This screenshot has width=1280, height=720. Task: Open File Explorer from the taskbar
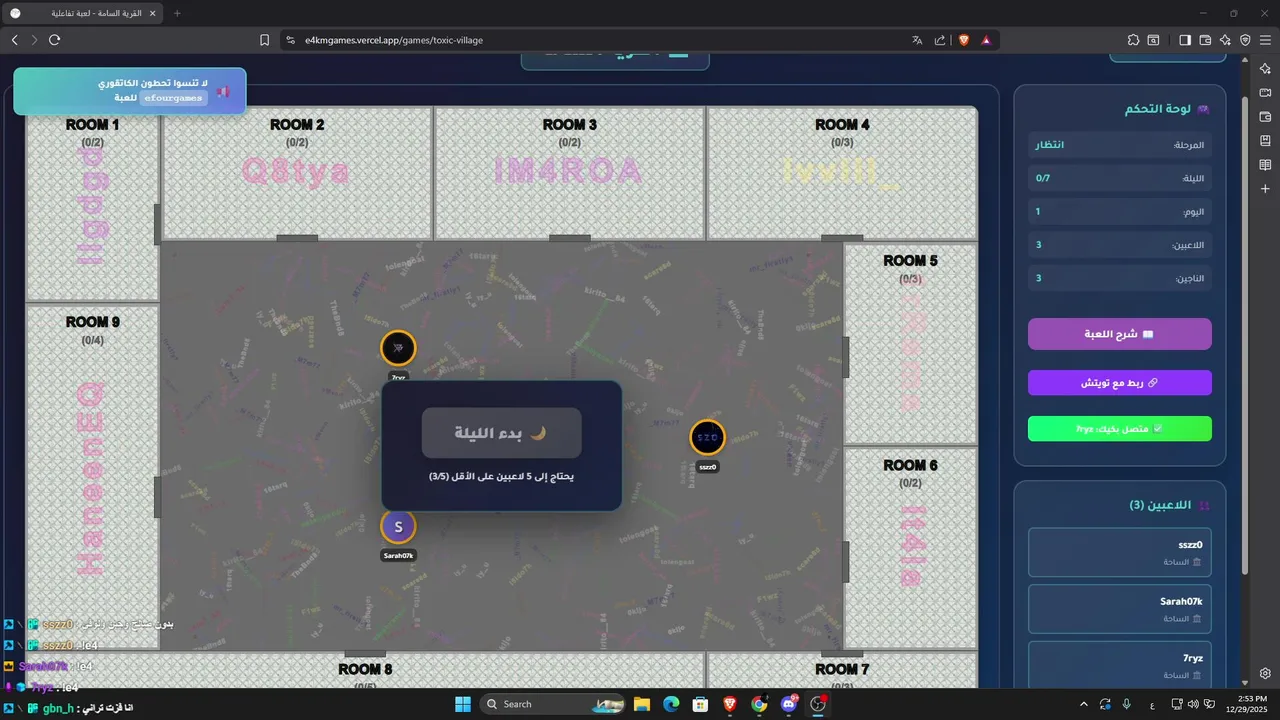pyautogui.click(x=642, y=704)
